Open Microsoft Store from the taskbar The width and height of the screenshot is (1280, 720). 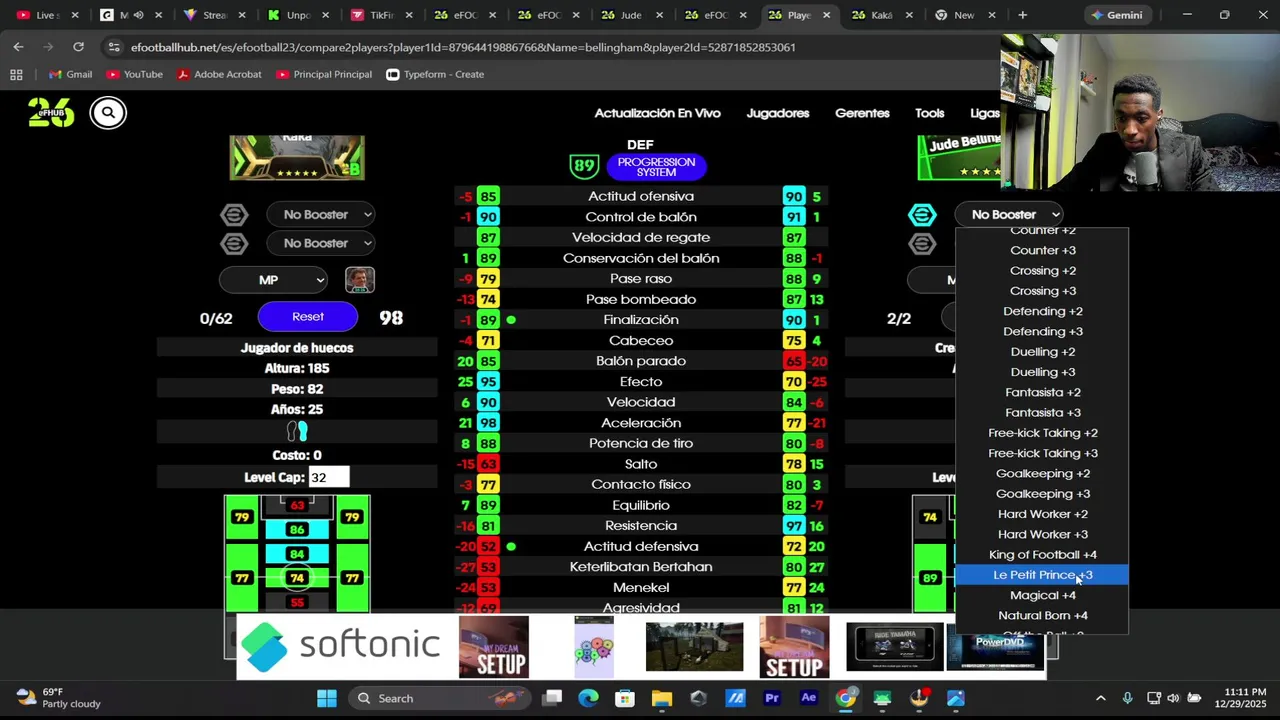tap(625, 698)
